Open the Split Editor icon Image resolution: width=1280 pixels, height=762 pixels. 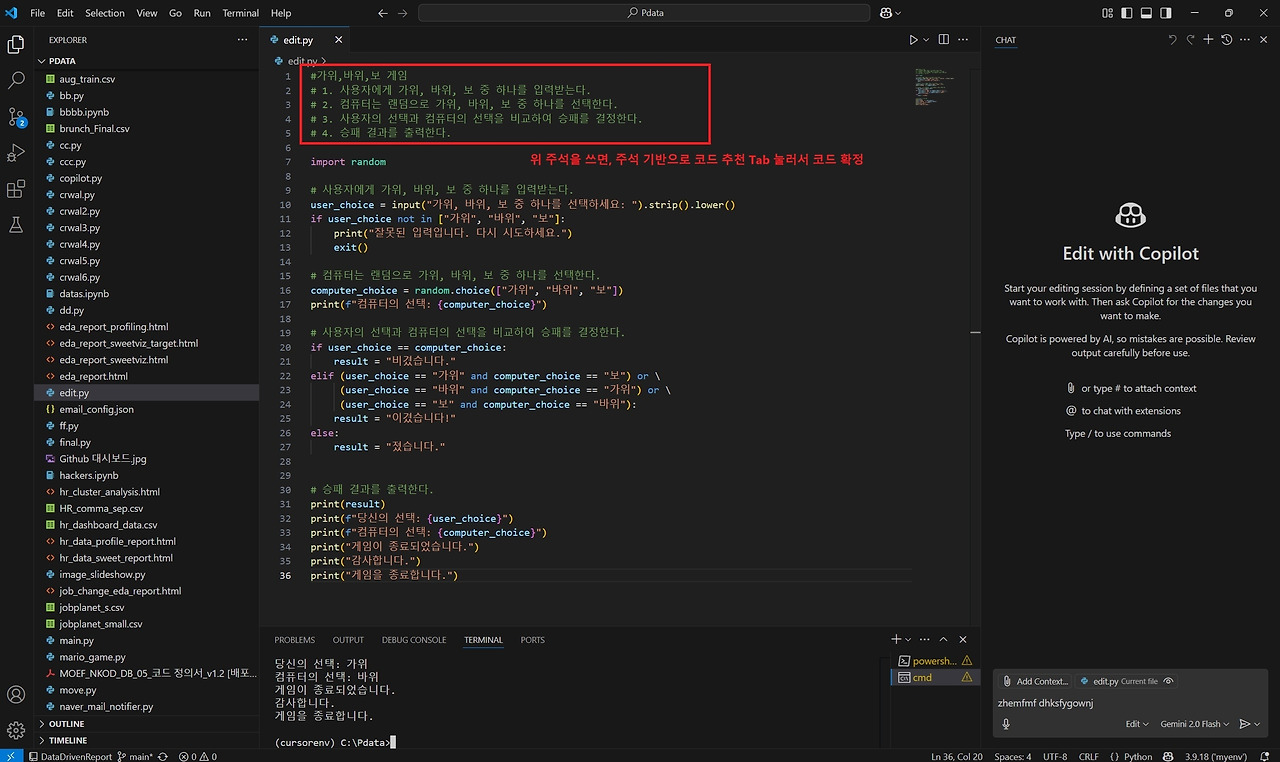(942, 39)
